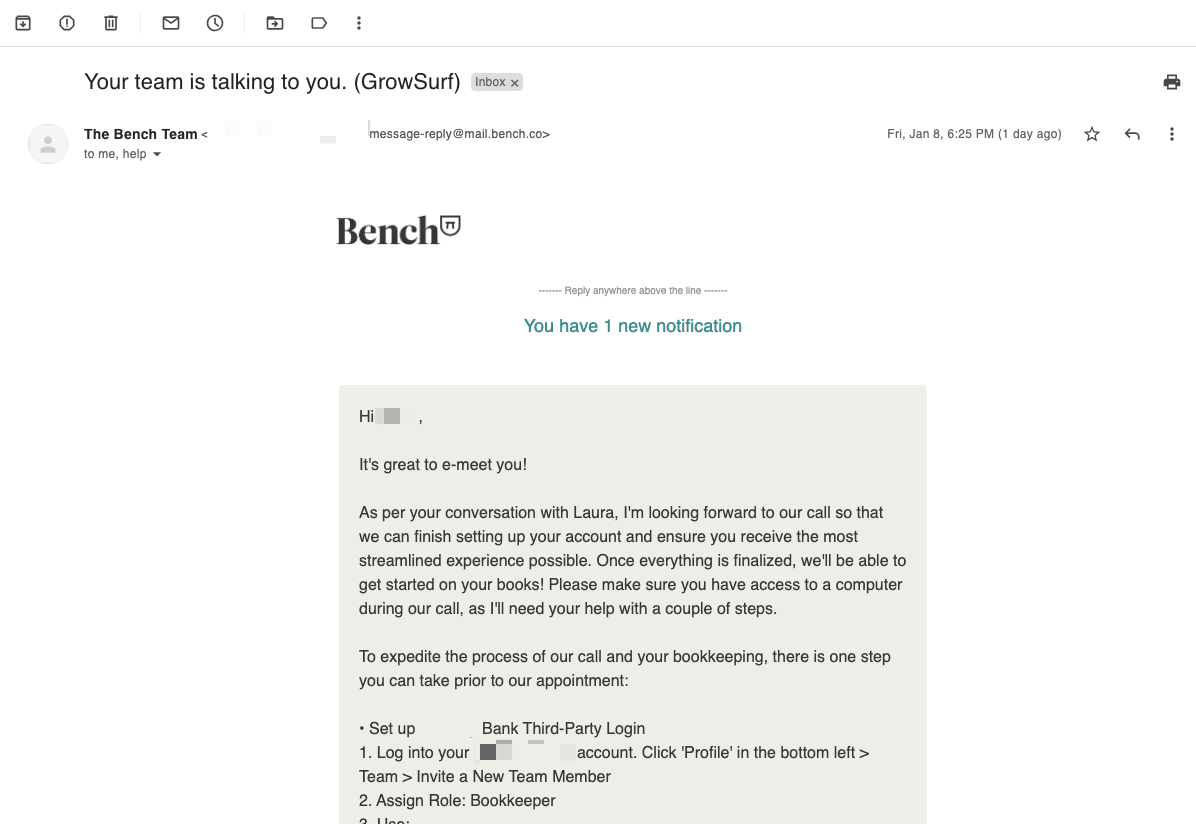This screenshot has height=824, width=1196.
Task: Report the message as spam
Action: coord(67,23)
